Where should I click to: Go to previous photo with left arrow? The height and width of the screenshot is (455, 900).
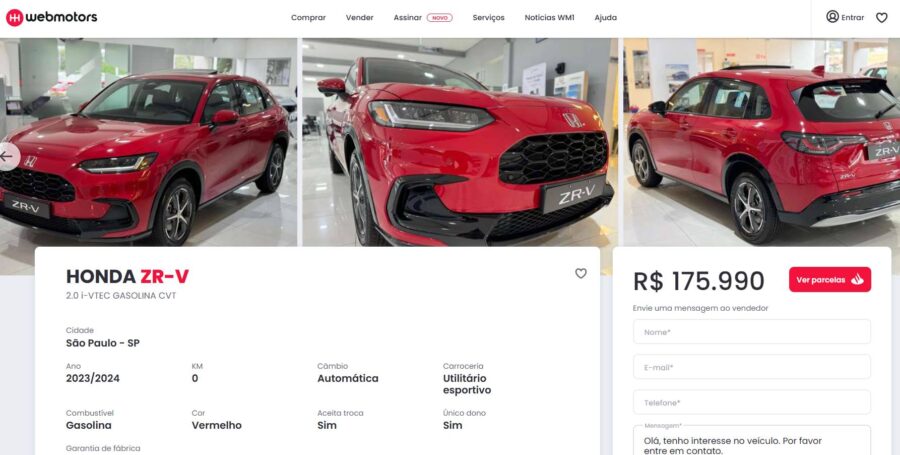(7, 156)
